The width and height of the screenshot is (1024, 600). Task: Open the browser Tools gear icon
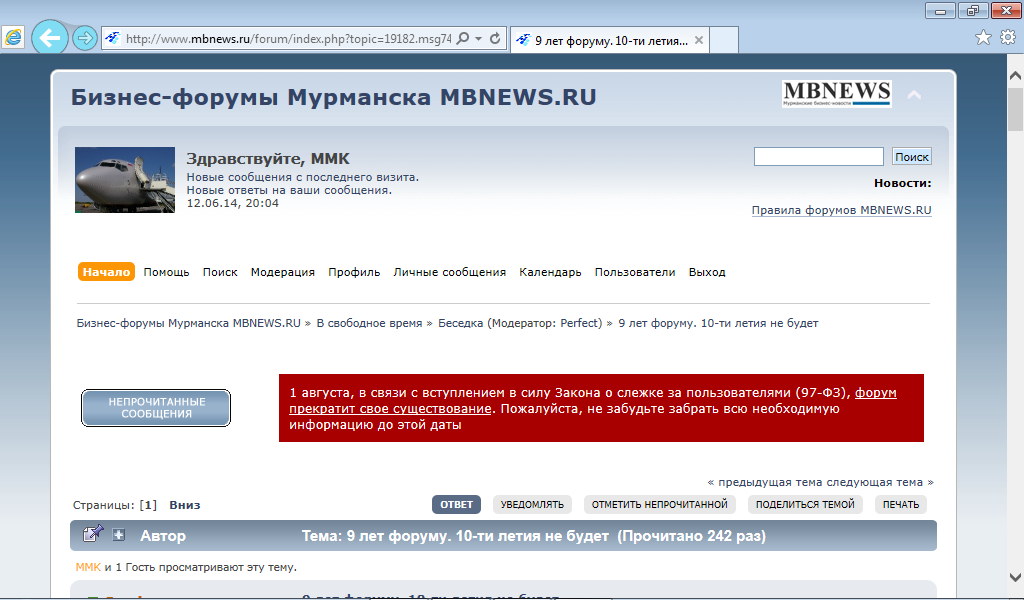[x=1007, y=38]
